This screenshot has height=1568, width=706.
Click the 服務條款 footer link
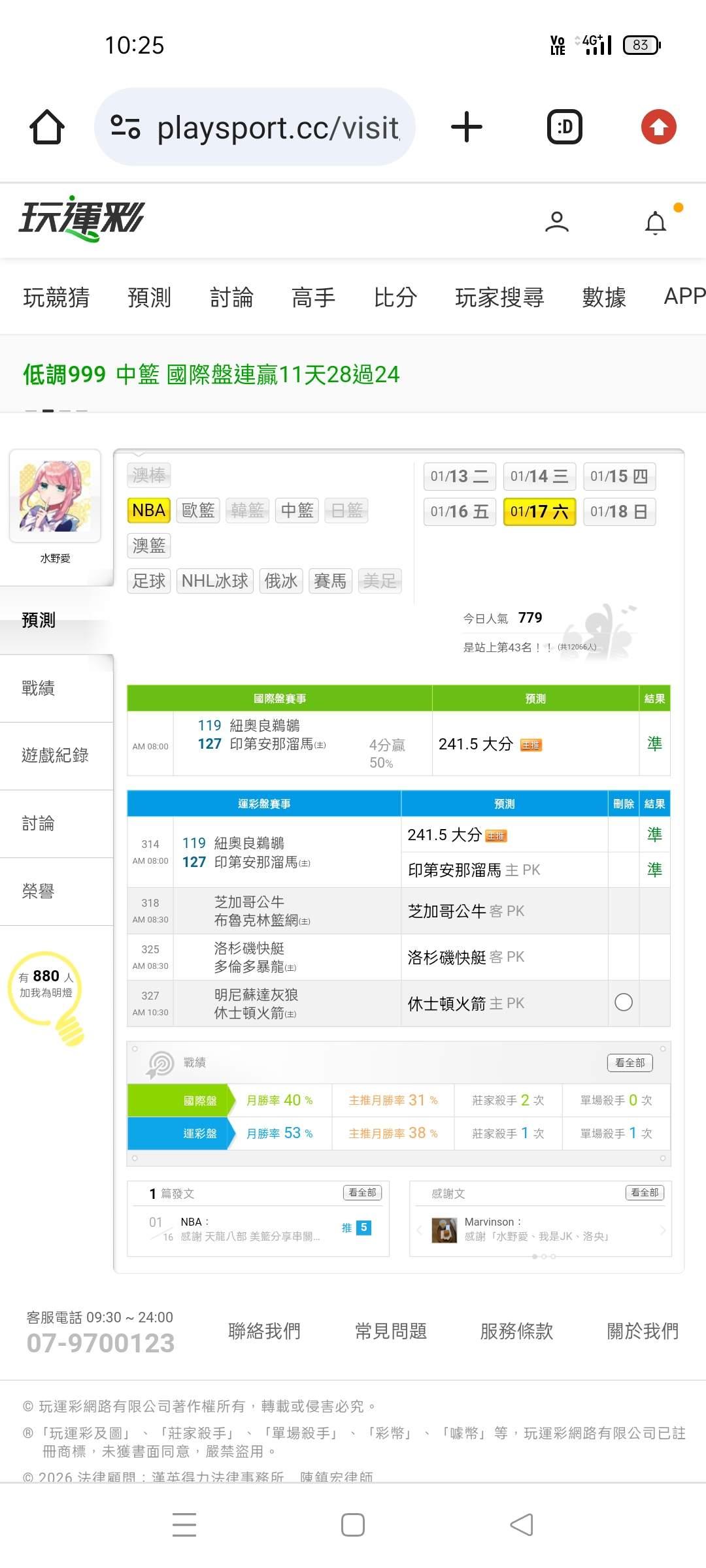pyautogui.click(x=516, y=1331)
